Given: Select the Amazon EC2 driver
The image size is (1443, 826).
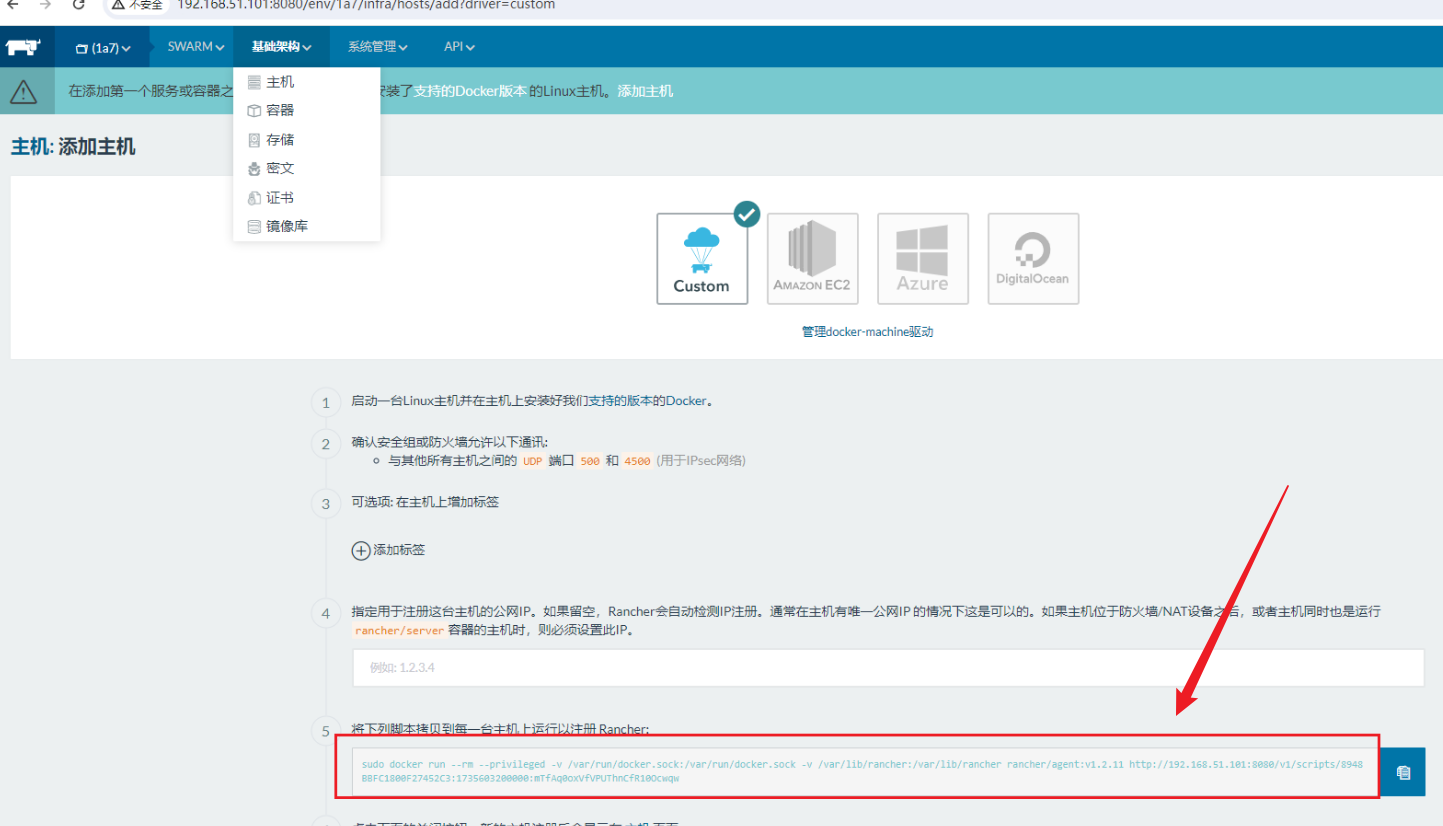Looking at the screenshot, I should [812, 259].
